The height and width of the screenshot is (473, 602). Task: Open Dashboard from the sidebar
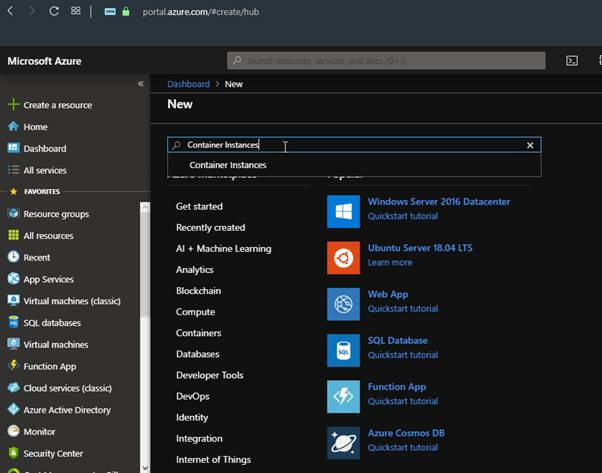pos(45,149)
